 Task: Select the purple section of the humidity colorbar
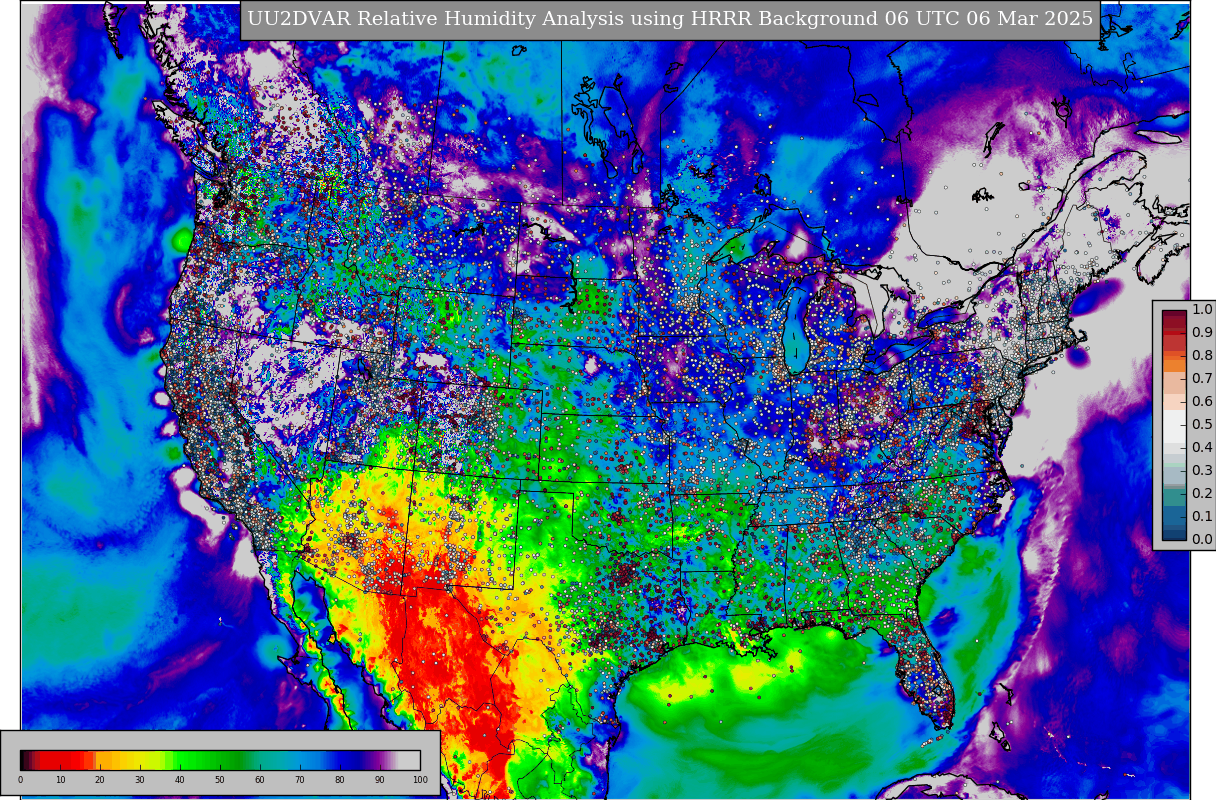378,760
